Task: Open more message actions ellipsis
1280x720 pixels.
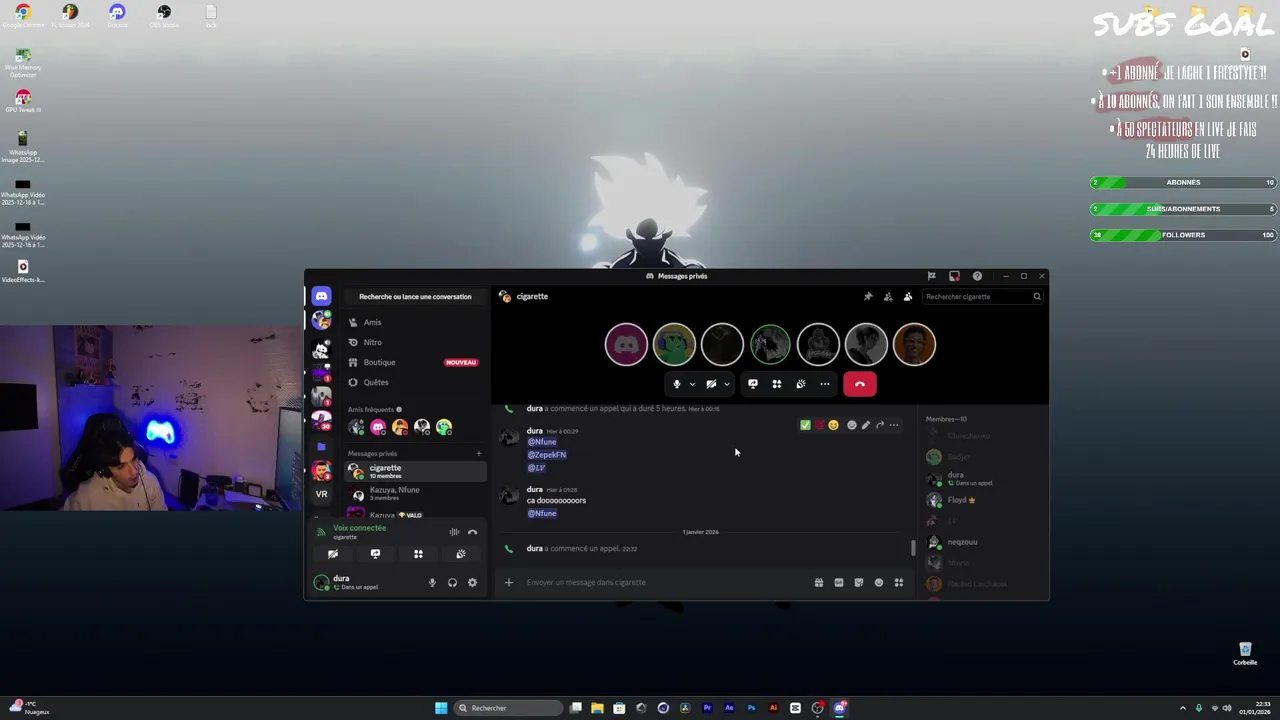Action: [894, 425]
